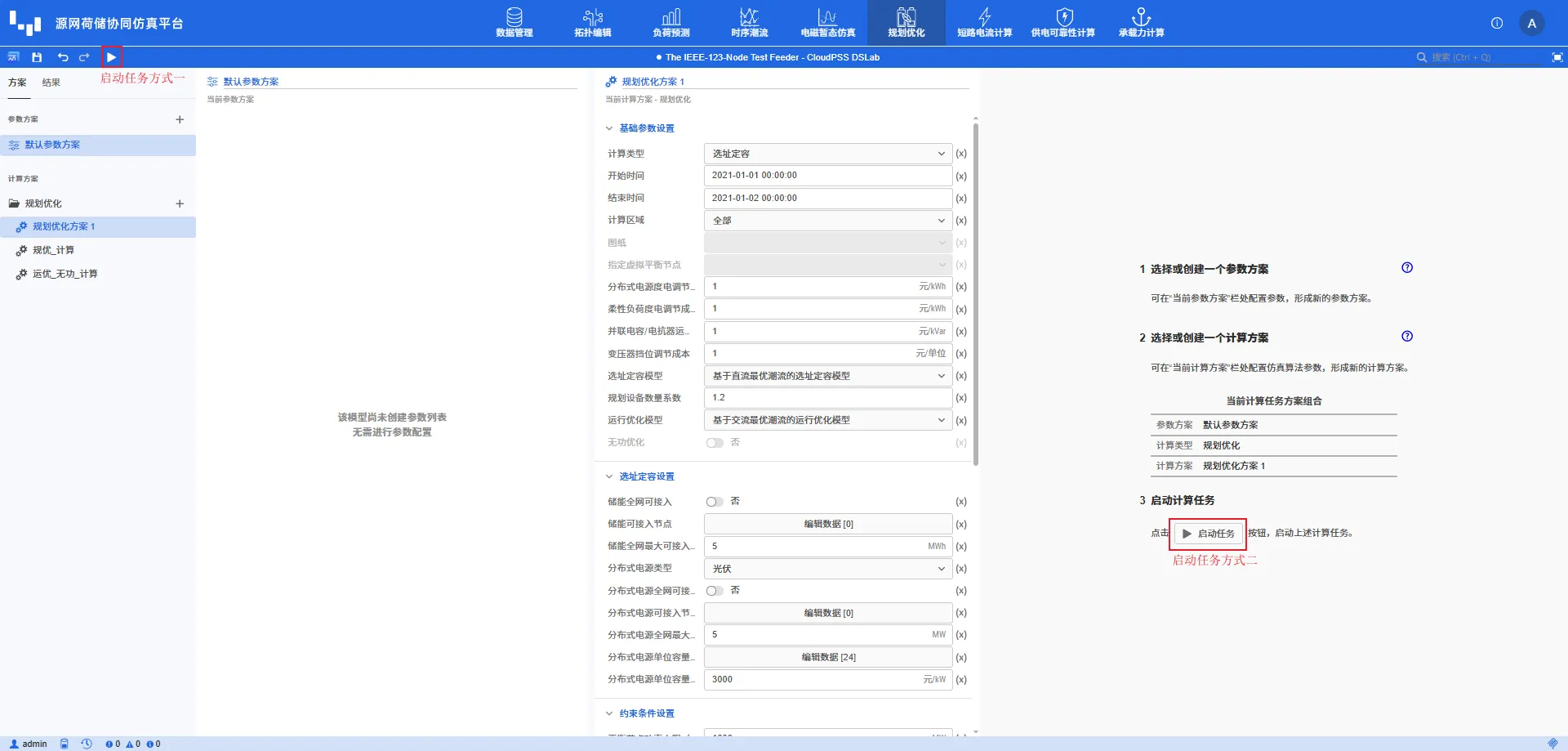Click the 开始时间 input field
This screenshot has height=751, width=1568.
click(x=828, y=176)
